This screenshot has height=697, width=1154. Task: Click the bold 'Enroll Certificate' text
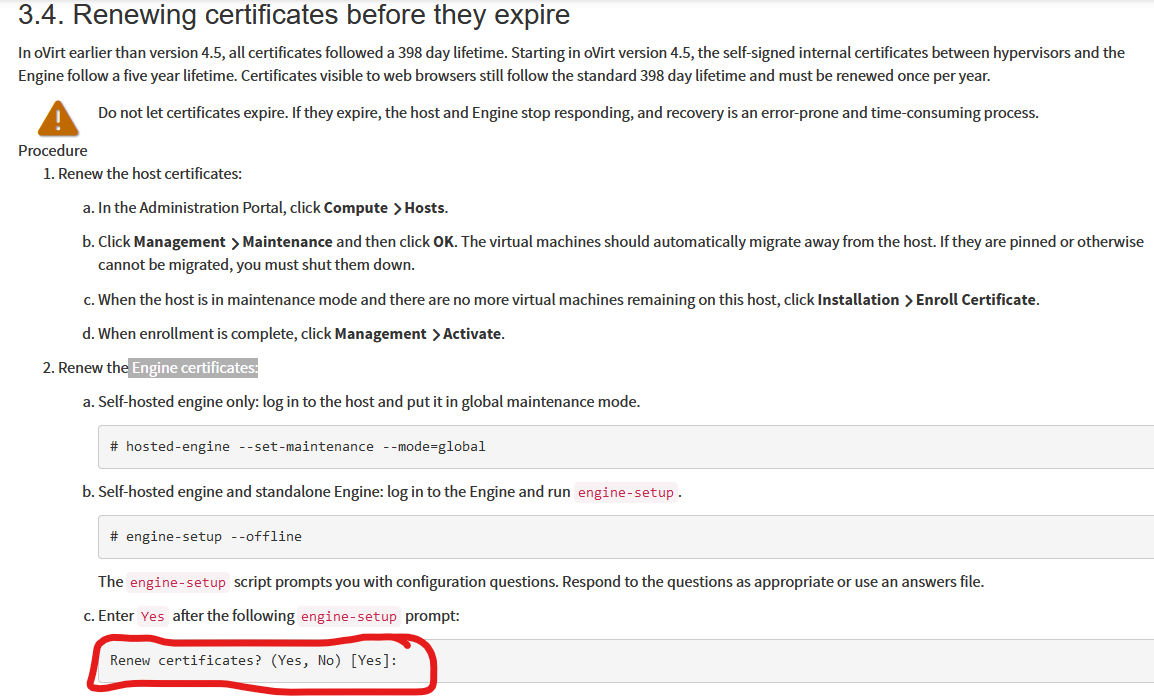tap(975, 300)
